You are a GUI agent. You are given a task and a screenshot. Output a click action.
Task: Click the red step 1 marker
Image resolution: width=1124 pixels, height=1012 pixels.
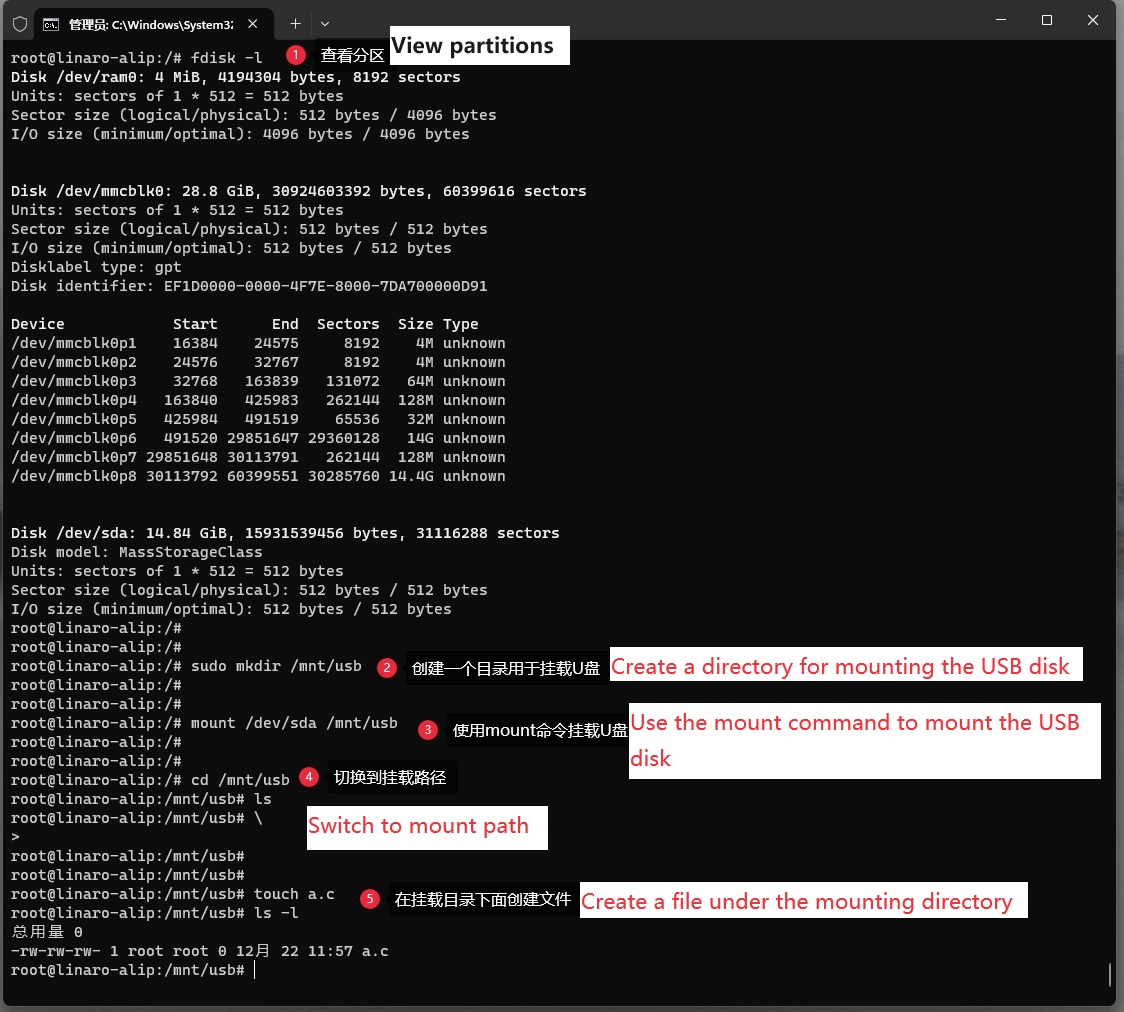click(295, 54)
